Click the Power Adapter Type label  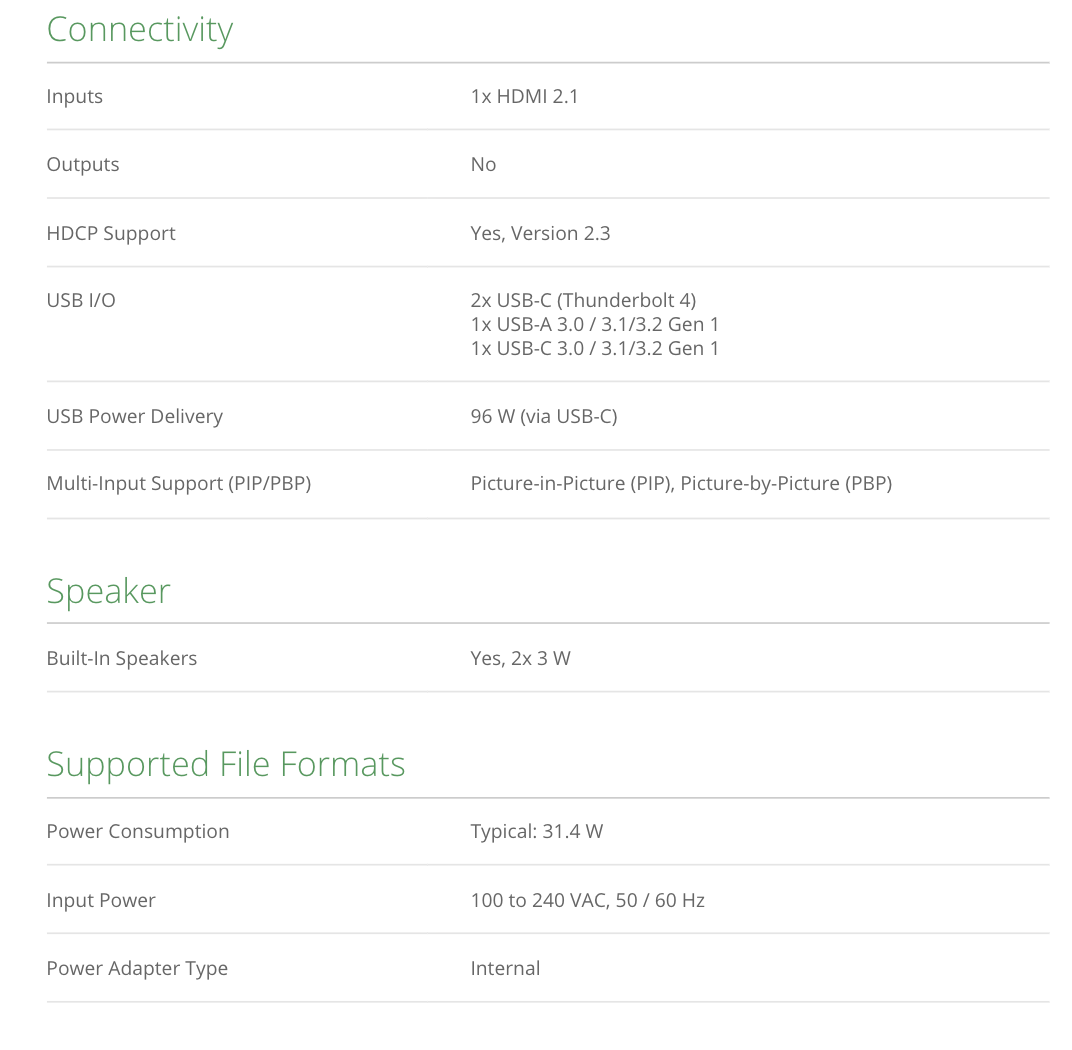point(137,969)
